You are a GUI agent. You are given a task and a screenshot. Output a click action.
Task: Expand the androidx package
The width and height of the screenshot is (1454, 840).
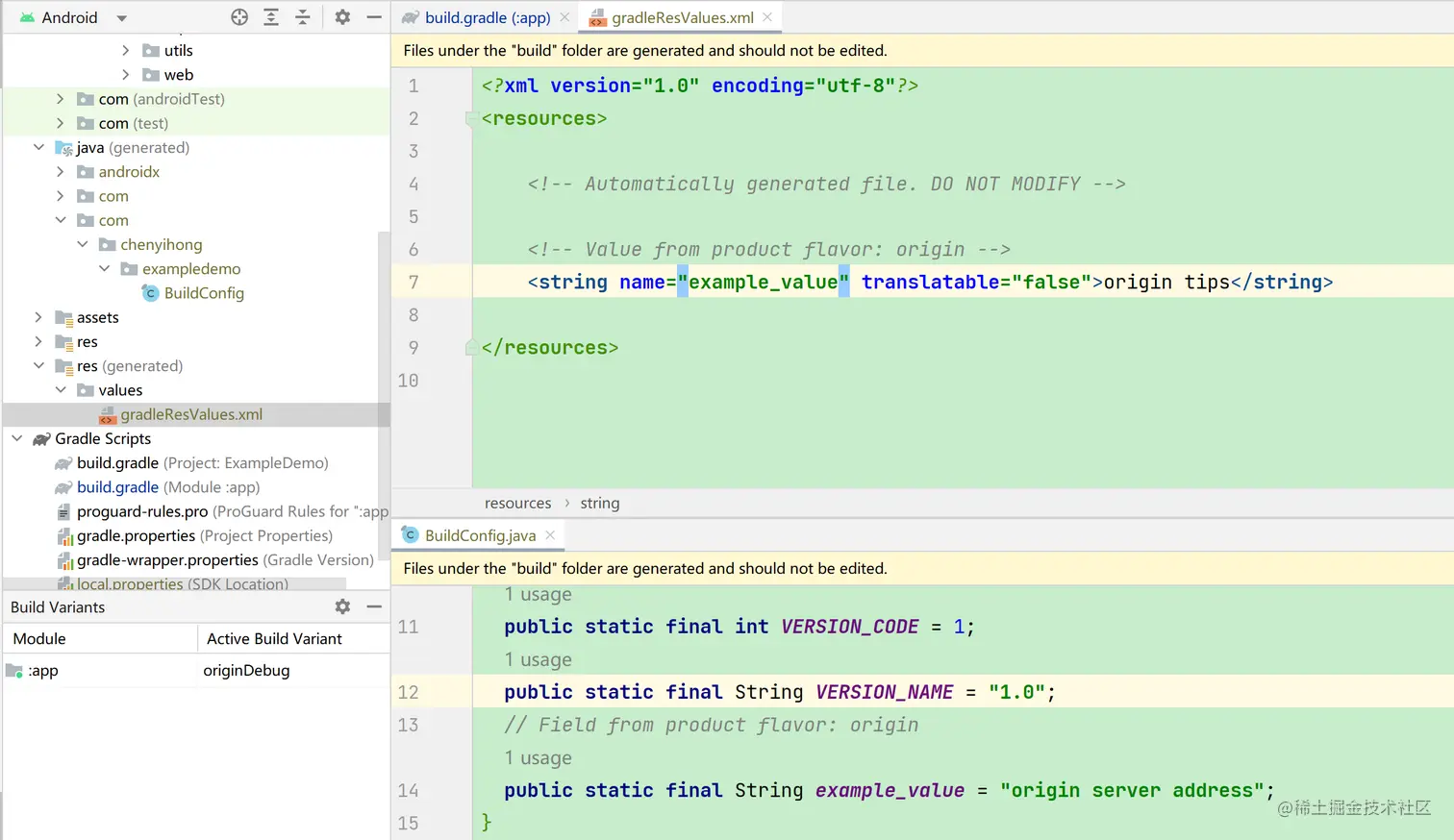pos(60,172)
